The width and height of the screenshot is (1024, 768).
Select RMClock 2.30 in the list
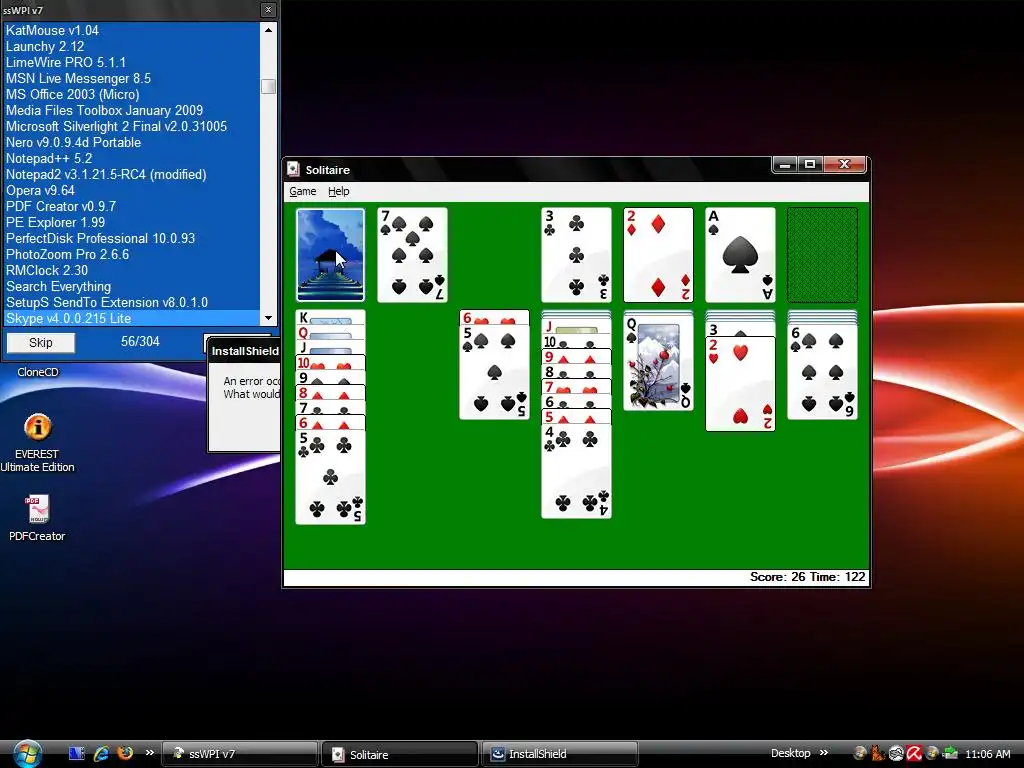point(132,270)
